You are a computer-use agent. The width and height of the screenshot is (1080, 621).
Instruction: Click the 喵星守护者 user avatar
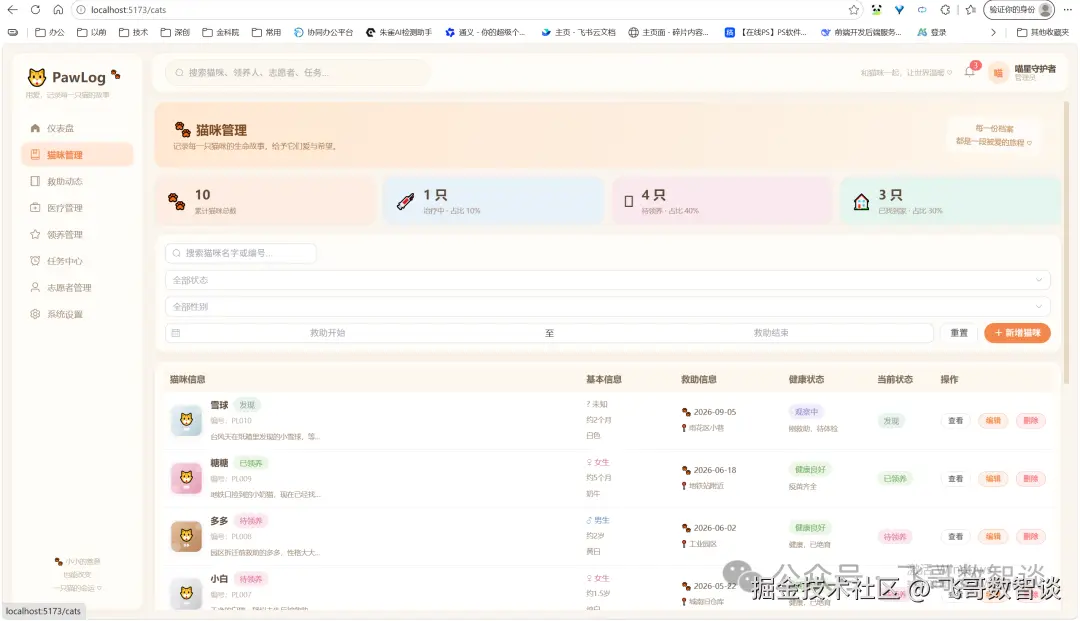coord(997,72)
